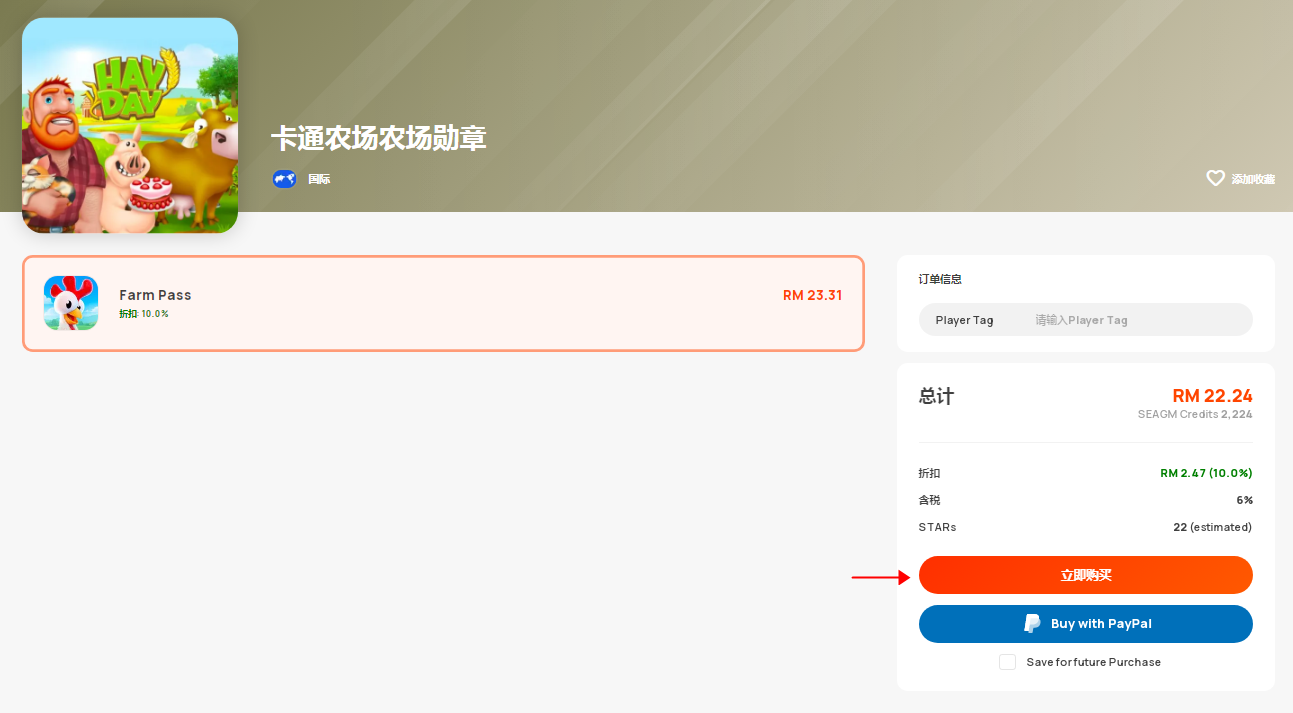
Task: Click the total RM 22.24 amount
Action: click(1212, 396)
